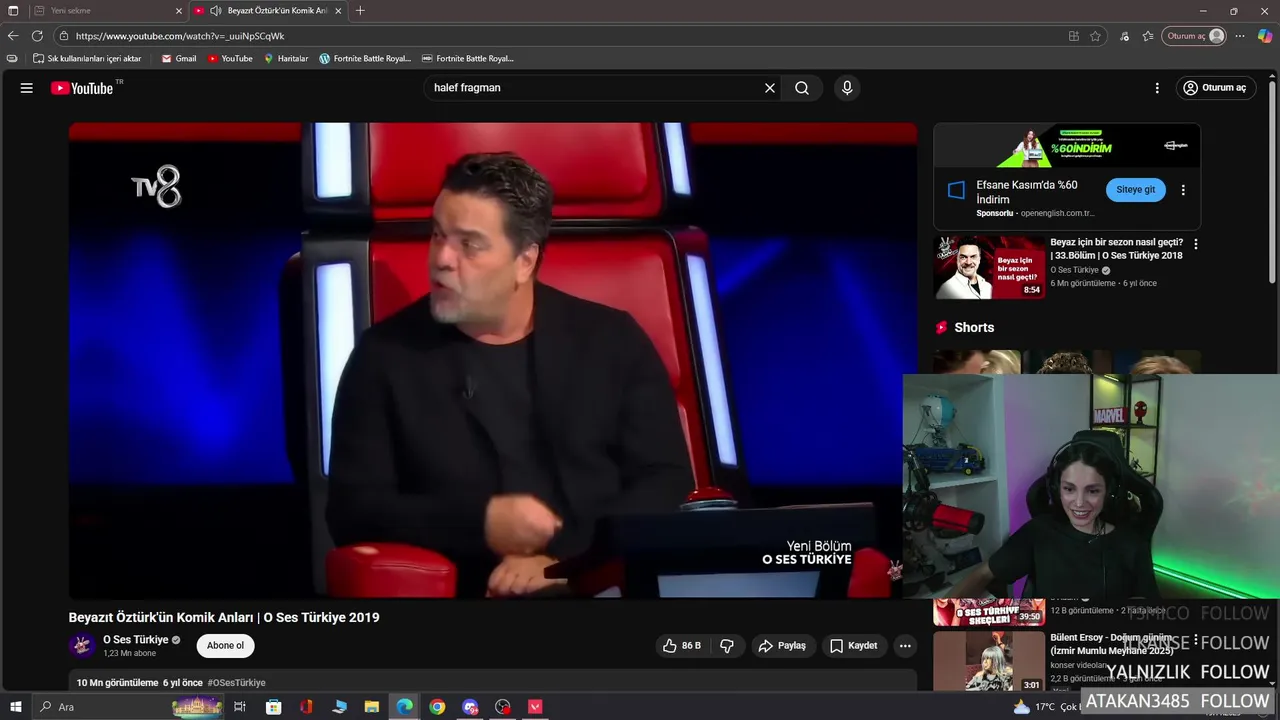Open a new browser tab
1280x720 pixels.
click(x=360, y=11)
